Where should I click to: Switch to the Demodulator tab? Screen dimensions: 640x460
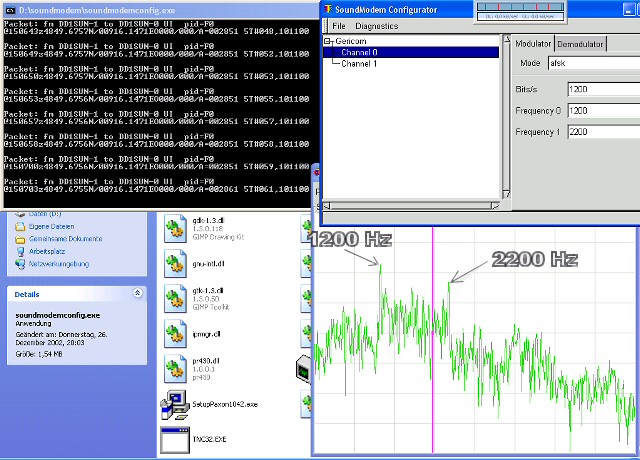[x=580, y=45]
